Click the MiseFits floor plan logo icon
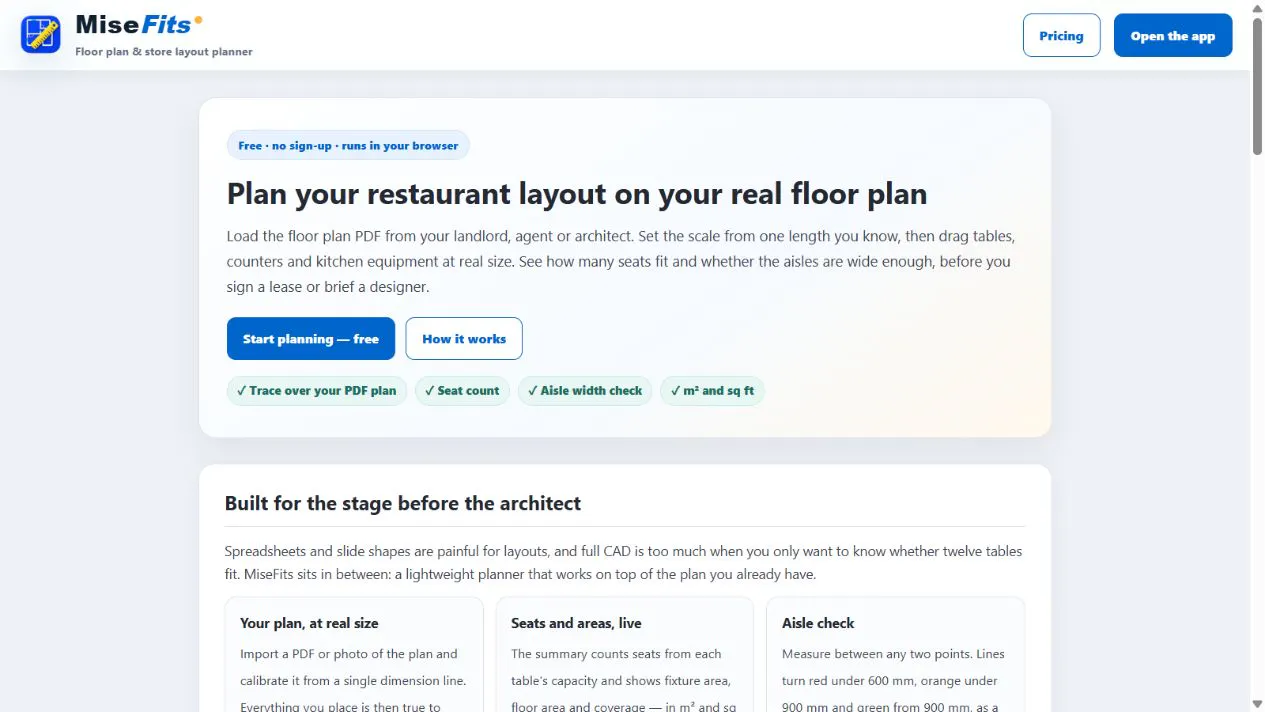The height and width of the screenshot is (712, 1265). (41, 35)
